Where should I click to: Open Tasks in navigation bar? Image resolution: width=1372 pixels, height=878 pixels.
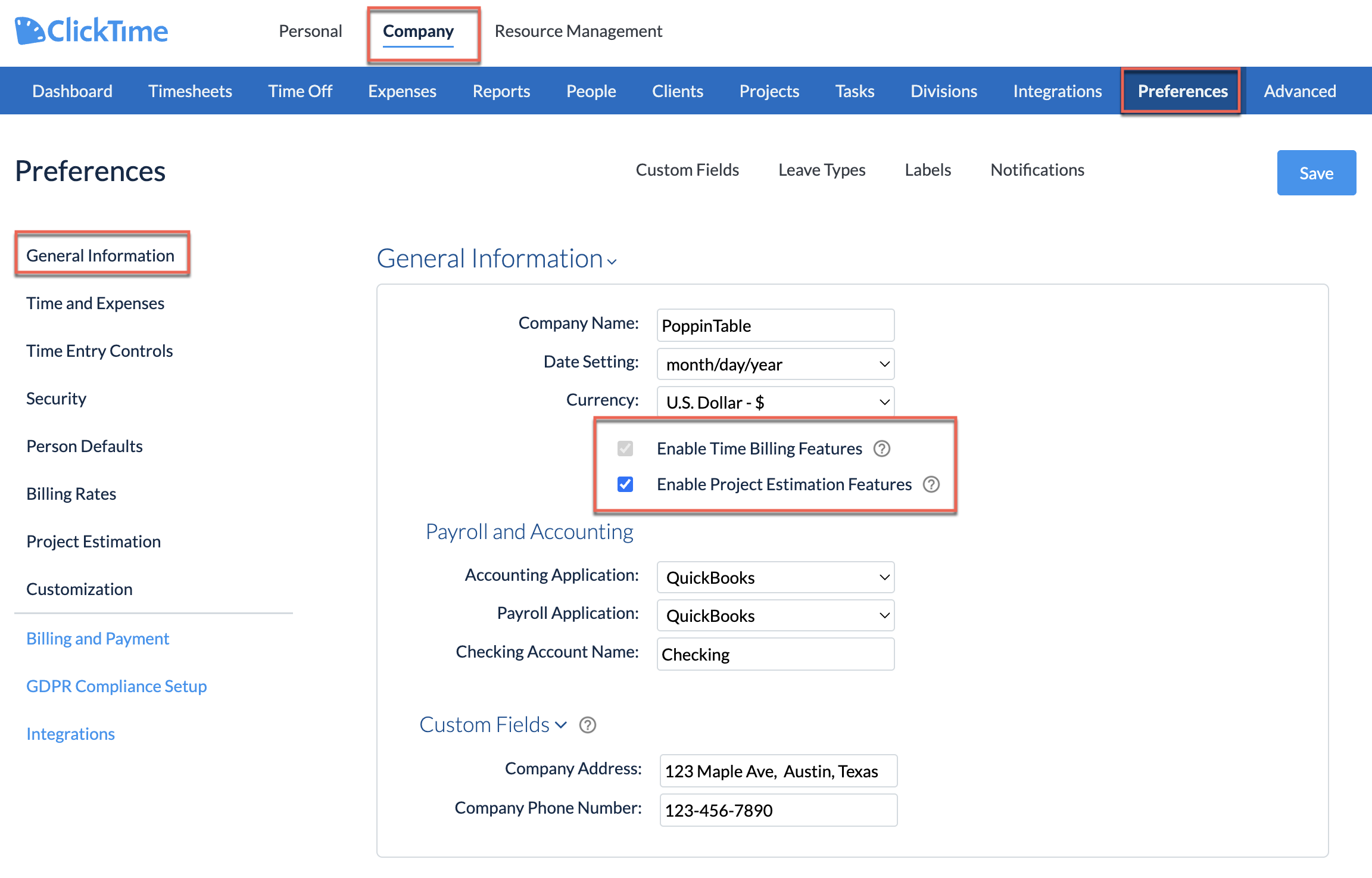855,91
